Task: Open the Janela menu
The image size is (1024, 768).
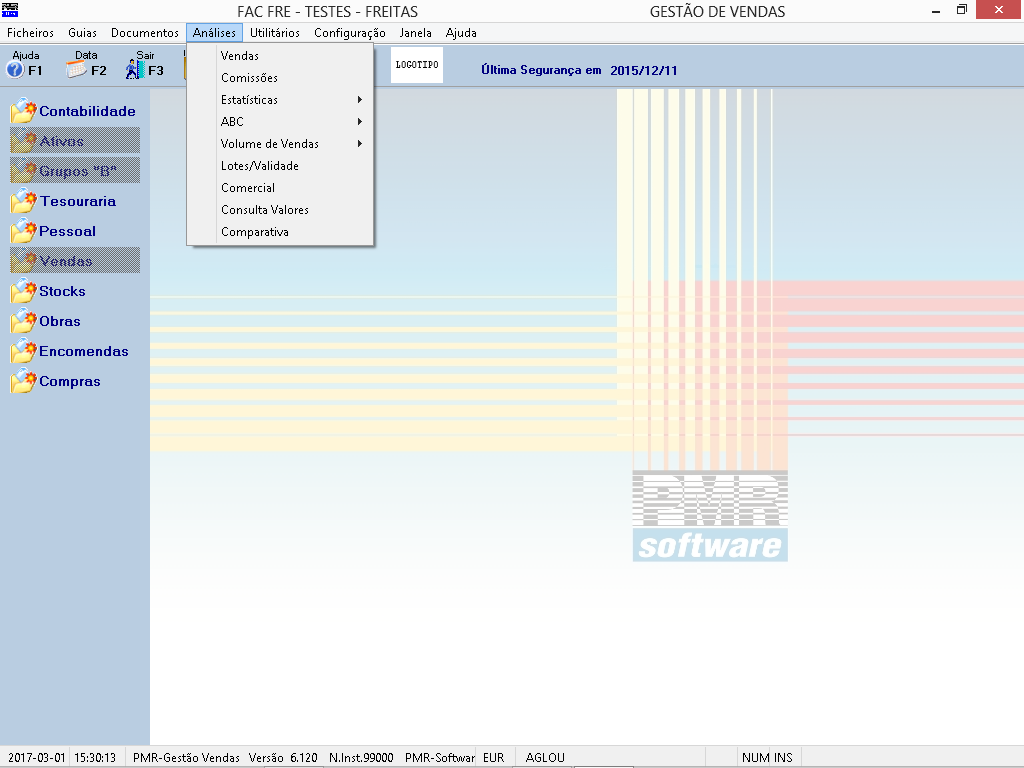Action: pos(415,33)
